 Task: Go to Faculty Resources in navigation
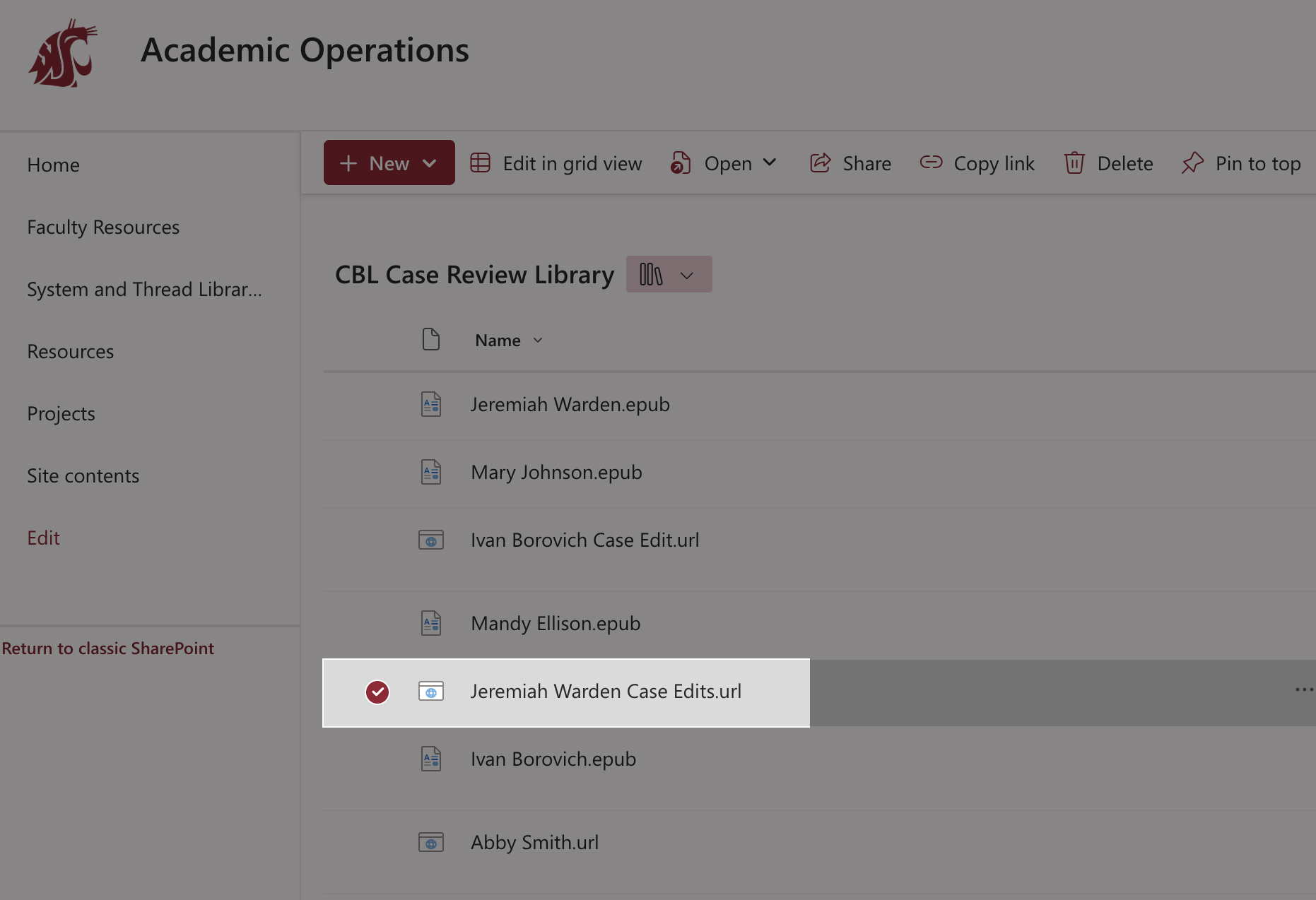pos(103,227)
